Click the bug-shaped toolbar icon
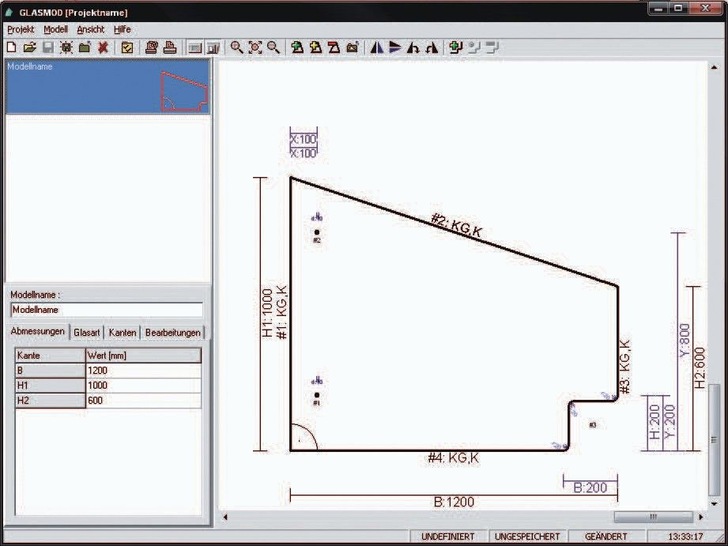The image size is (728, 546). pos(66,47)
